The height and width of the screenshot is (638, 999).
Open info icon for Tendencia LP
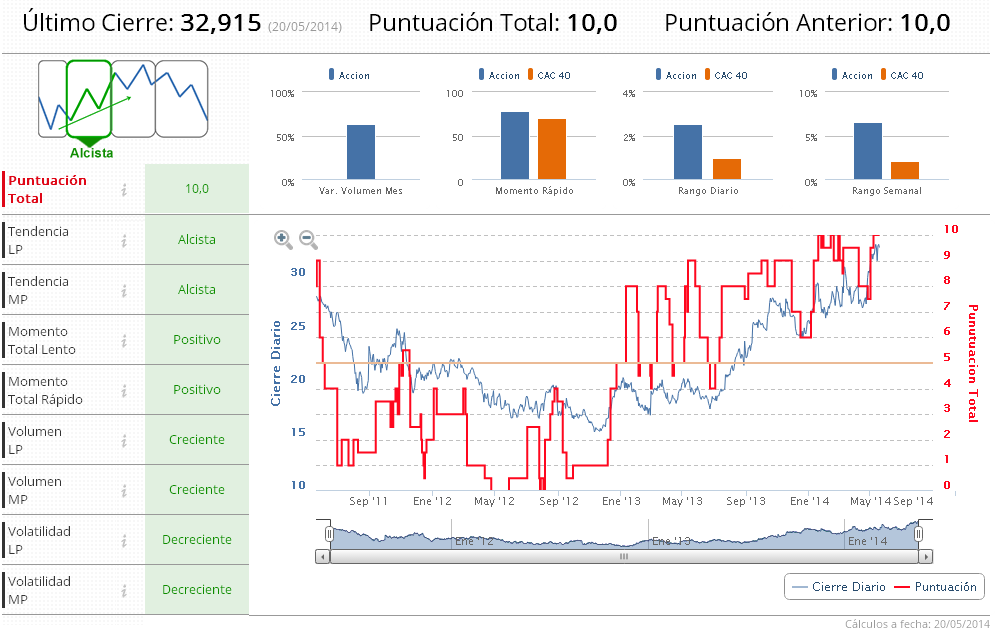pyautogui.click(x=124, y=240)
